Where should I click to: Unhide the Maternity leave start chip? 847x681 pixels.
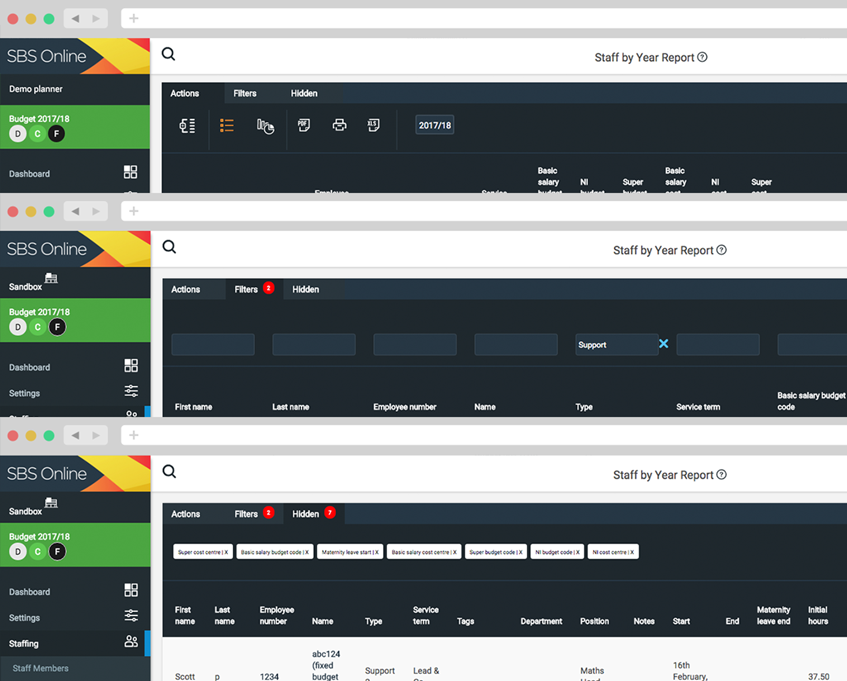350,552
